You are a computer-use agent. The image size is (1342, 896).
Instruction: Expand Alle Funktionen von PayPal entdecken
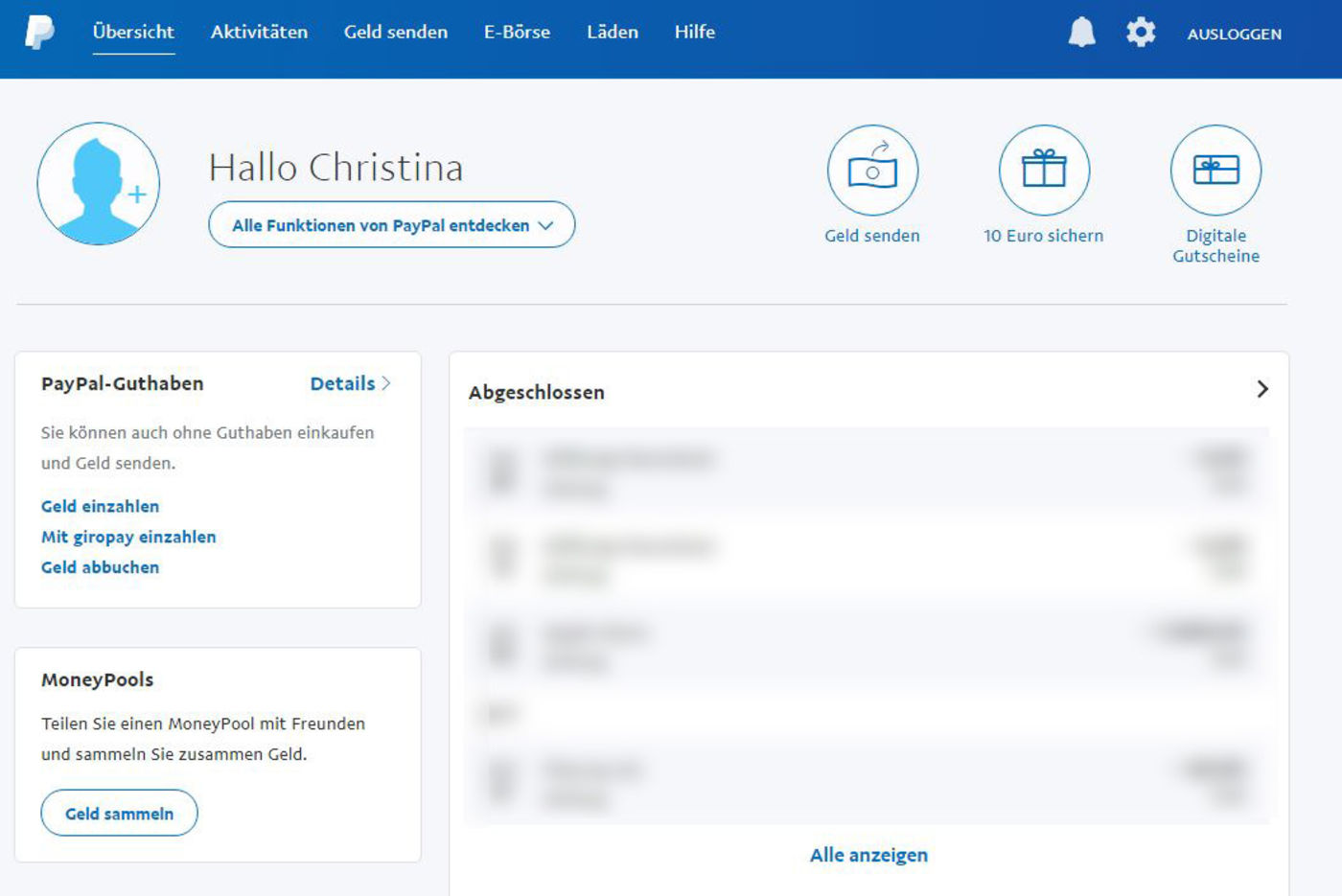pyautogui.click(x=392, y=224)
